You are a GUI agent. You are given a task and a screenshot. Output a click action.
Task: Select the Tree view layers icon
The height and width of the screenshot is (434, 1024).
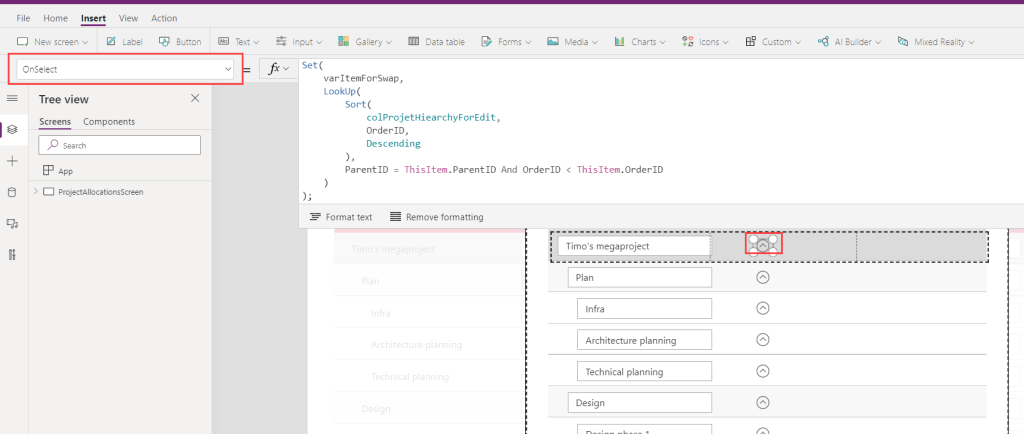(12, 129)
